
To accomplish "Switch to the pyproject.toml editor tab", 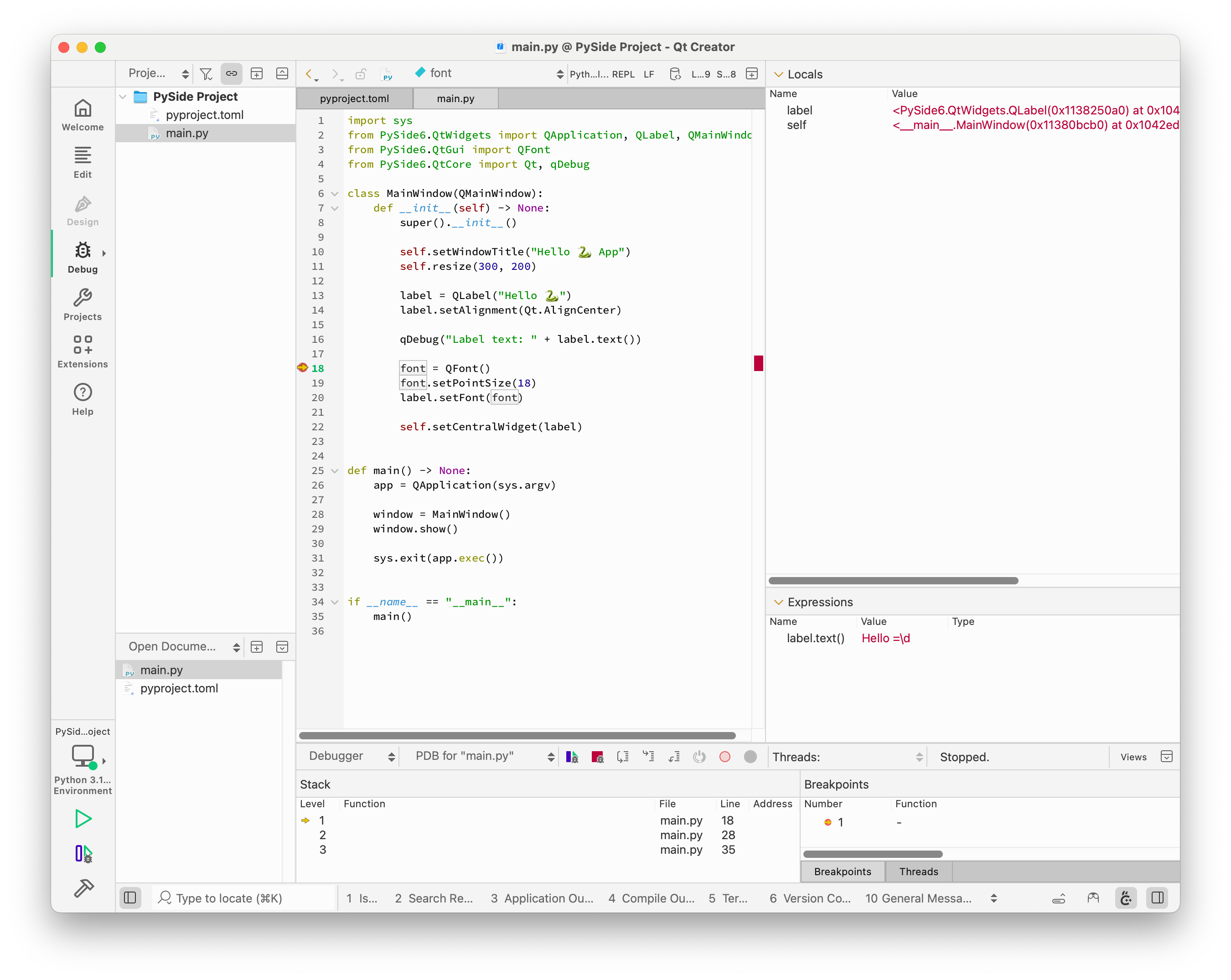I will (354, 98).
